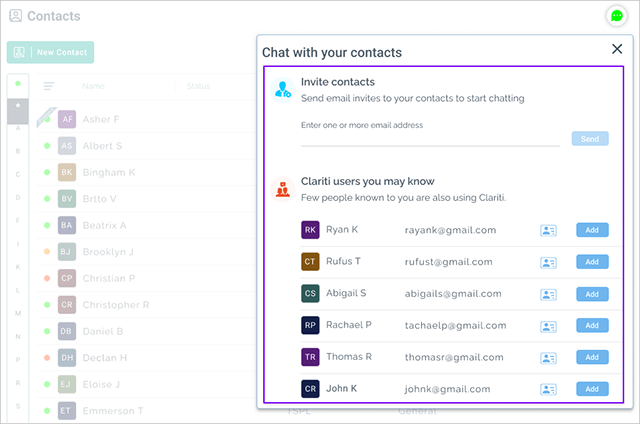Create a New Contact
This screenshot has width=640, height=424.
(50, 52)
